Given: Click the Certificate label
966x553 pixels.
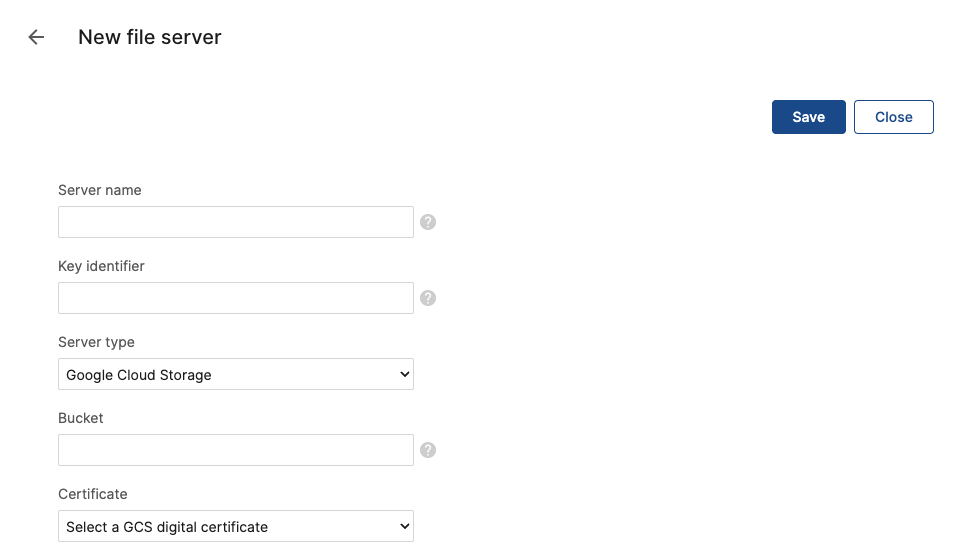Looking at the screenshot, I should pos(93,494).
